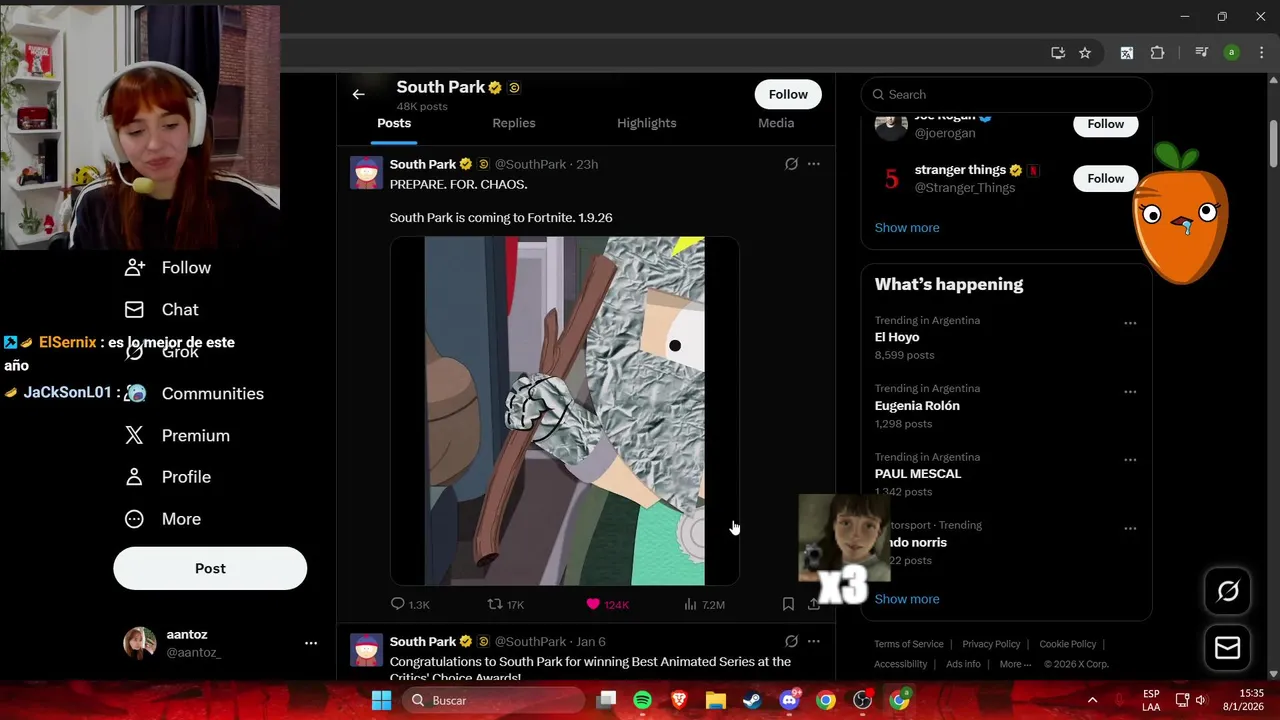
Task: Open the Chrome three-dot menu
Action: 1259,53
